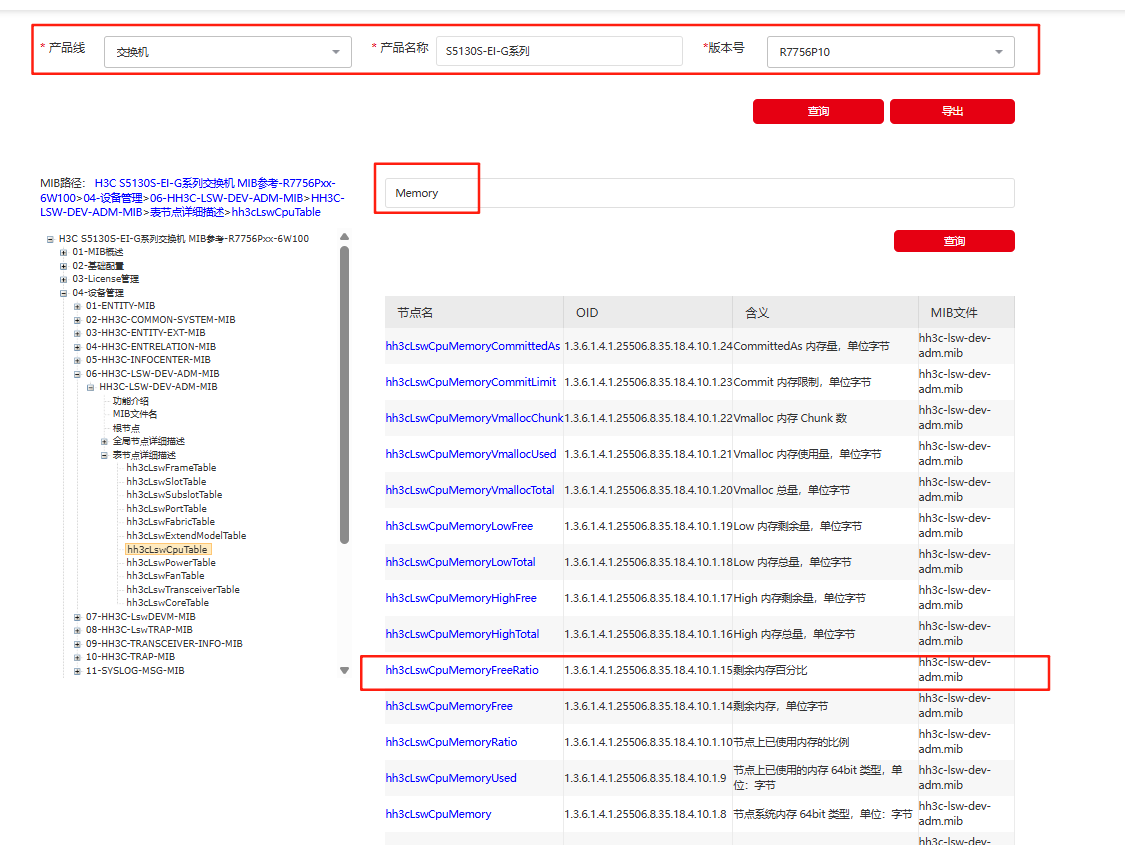Open the hh3cLswCpuMemoryCommittedAs node link
This screenshot has height=845, width=1125.
(472, 346)
